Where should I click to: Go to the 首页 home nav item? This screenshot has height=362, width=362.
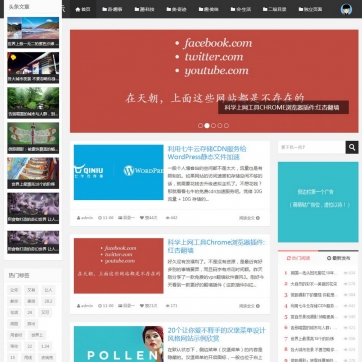tap(83, 9)
